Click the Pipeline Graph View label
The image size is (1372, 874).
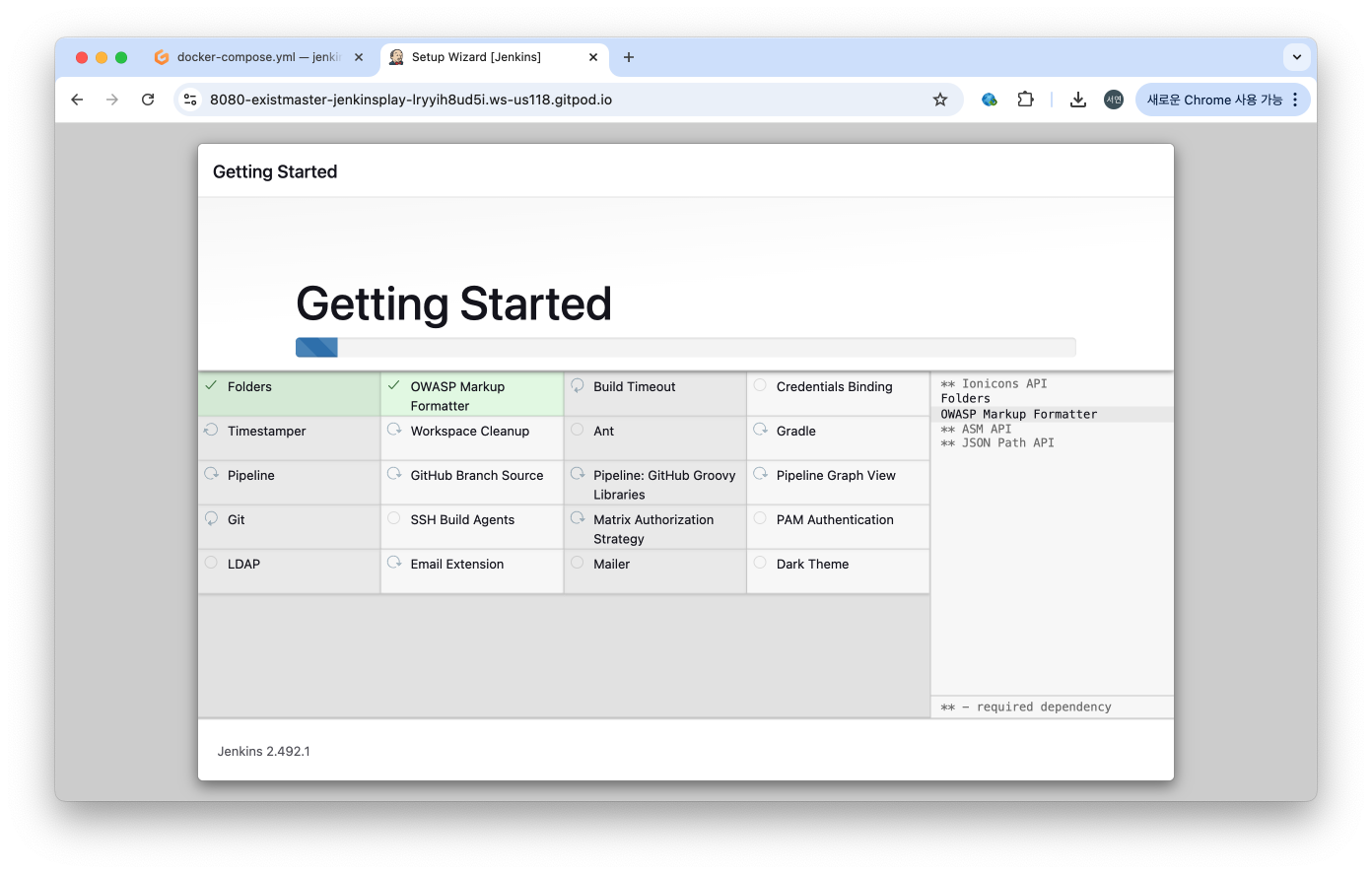click(x=836, y=475)
